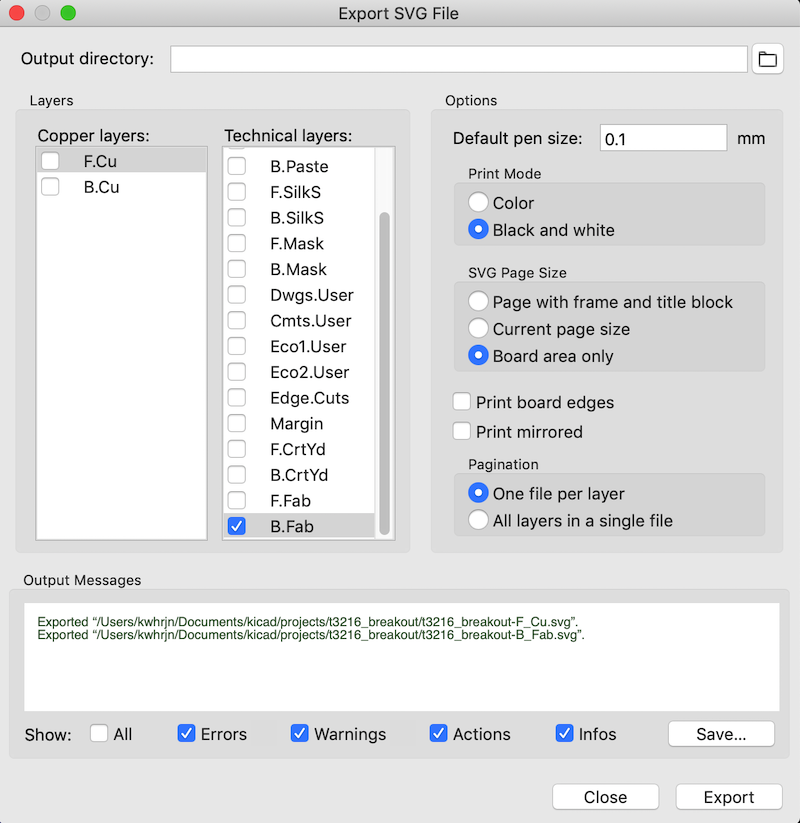Check the B.Cu copper layer
The width and height of the screenshot is (800, 823).
50,187
